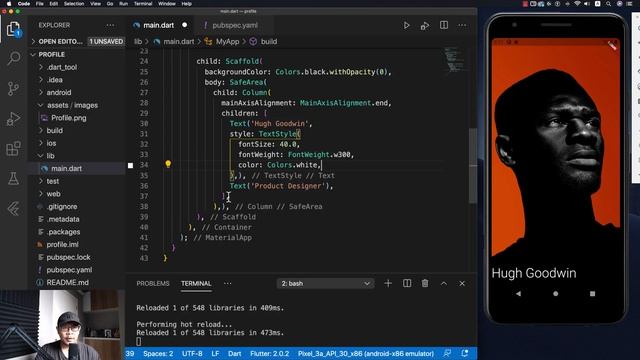This screenshot has height=360, width=640.
Task: Open the Extensions view
Action: coord(13,149)
